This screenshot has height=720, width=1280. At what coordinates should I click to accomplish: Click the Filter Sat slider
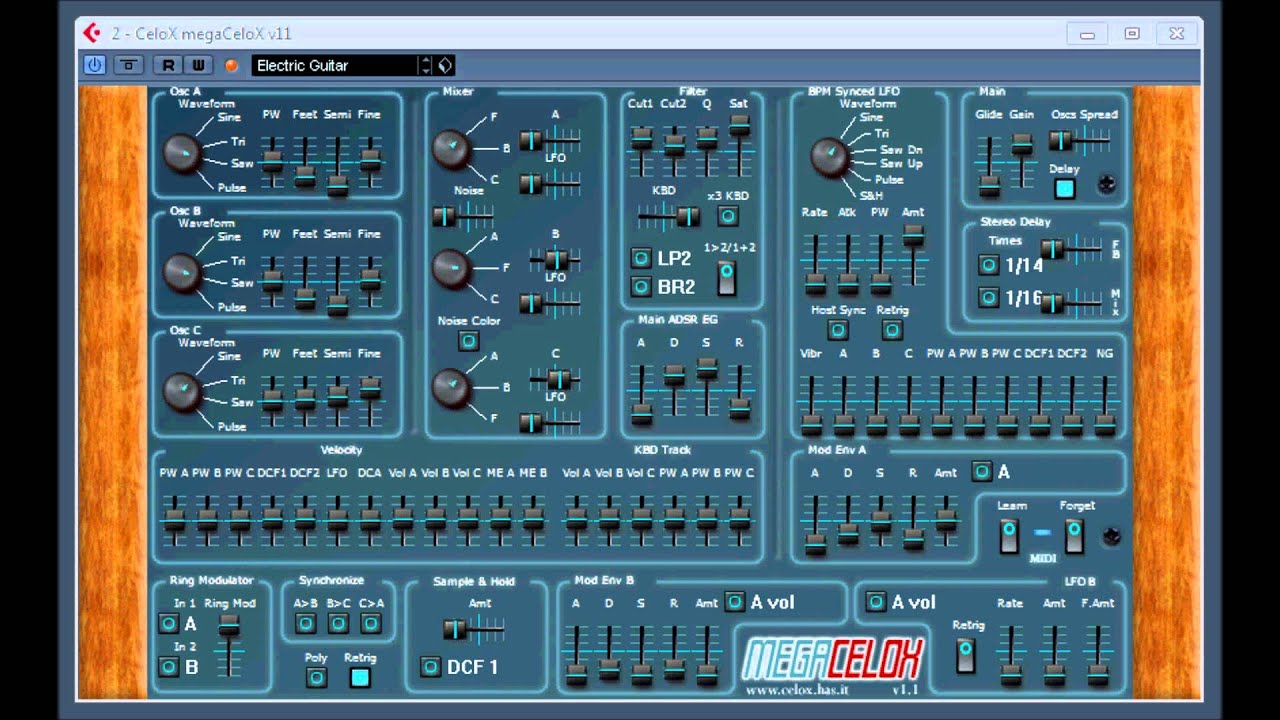tap(739, 146)
